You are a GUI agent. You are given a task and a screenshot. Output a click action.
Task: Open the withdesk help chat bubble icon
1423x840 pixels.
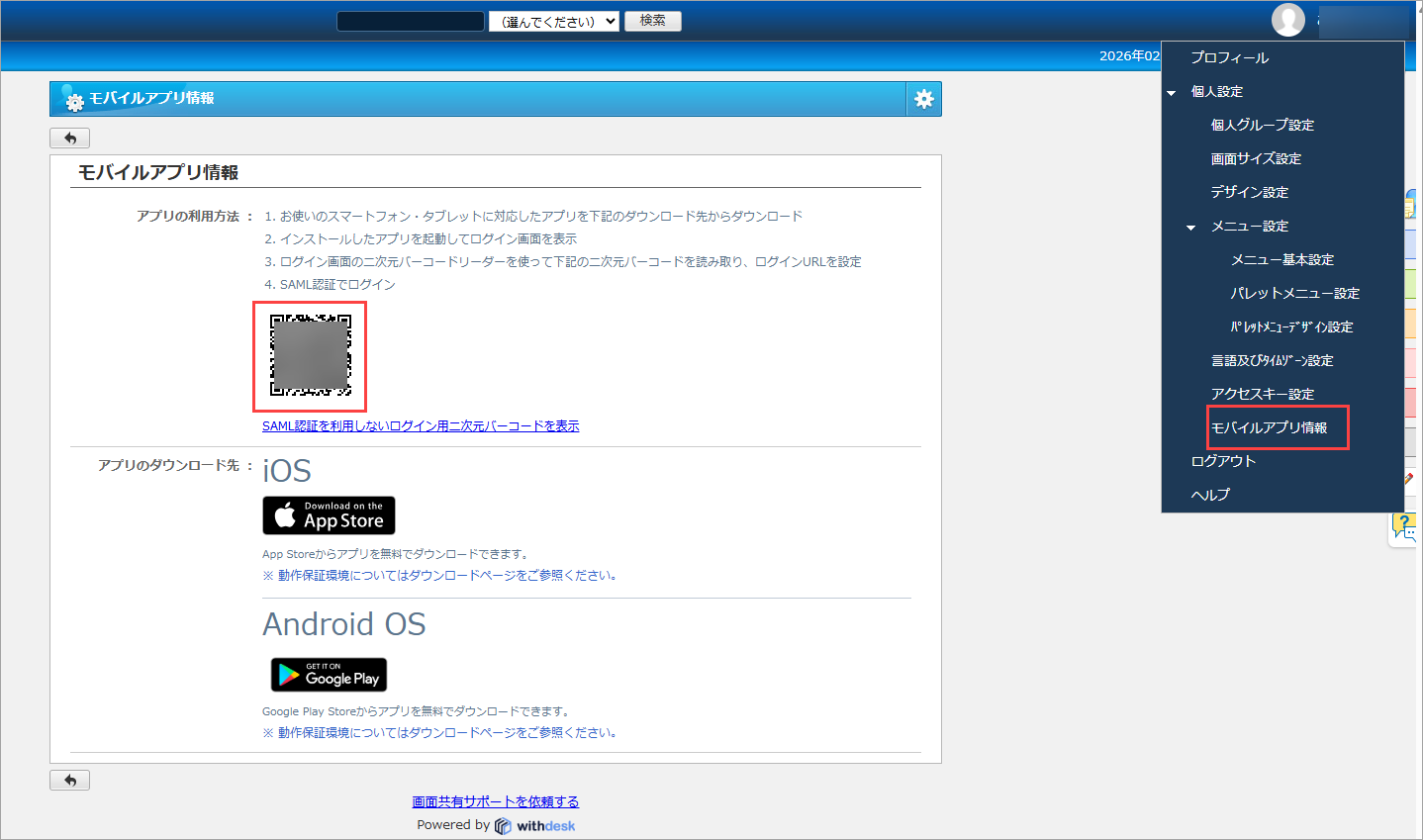(1404, 527)
